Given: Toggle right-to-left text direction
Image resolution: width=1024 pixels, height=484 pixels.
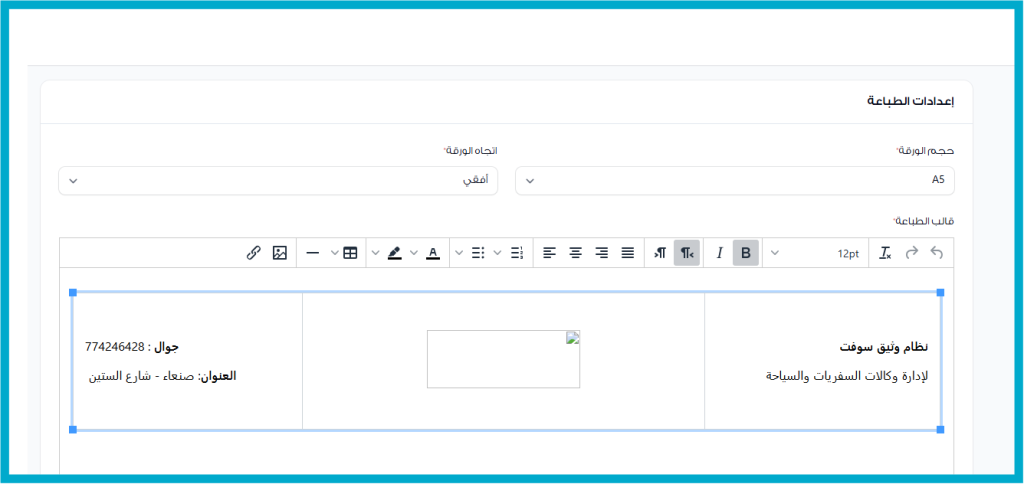Looking at the screenshot, I should tap(687, 253).
